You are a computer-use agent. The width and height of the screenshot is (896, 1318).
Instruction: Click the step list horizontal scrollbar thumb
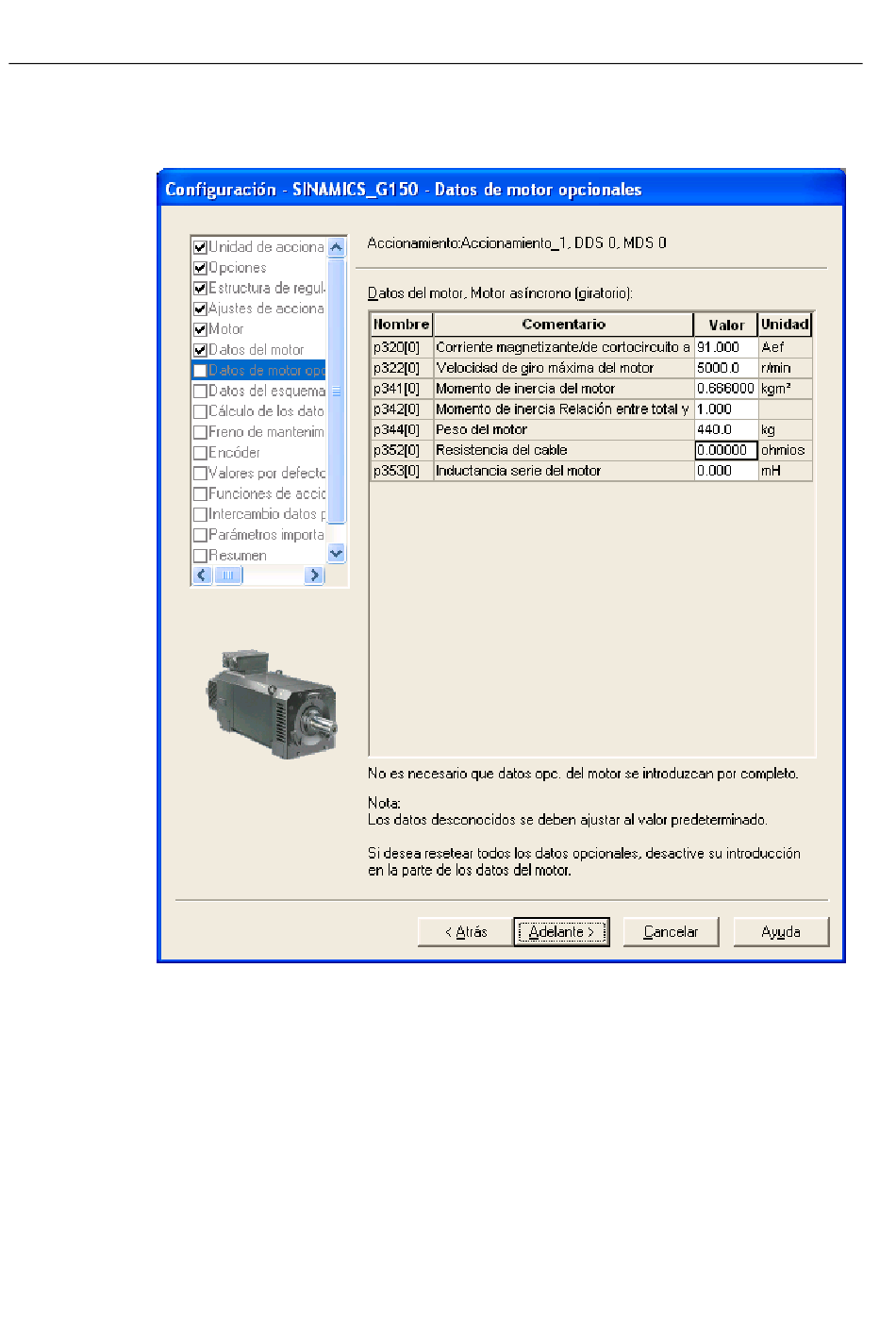click(228, 576)
